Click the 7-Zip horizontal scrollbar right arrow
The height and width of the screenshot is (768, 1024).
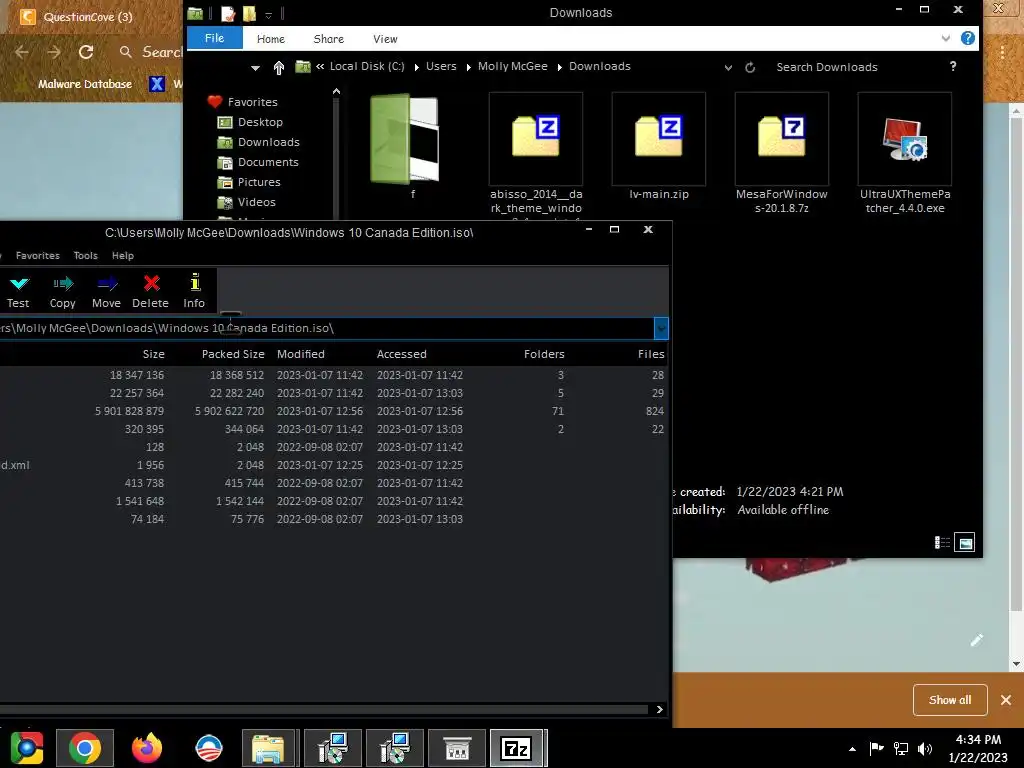coord(660,709)
